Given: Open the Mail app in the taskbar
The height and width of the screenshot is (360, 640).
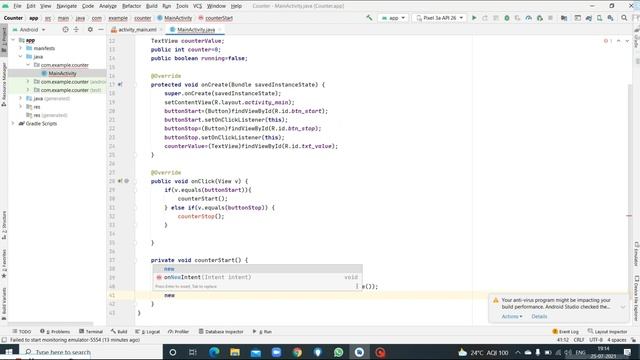Looking at the screenshot, I should point(256,352).
